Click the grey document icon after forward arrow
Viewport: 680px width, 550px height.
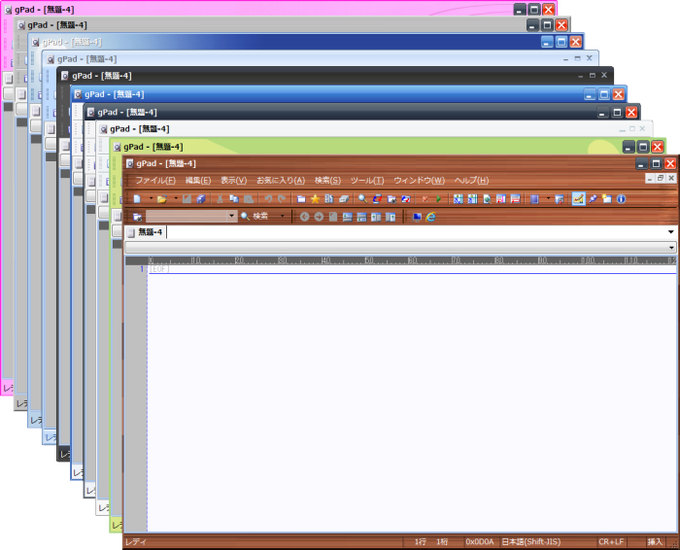(x=333, y=216)
